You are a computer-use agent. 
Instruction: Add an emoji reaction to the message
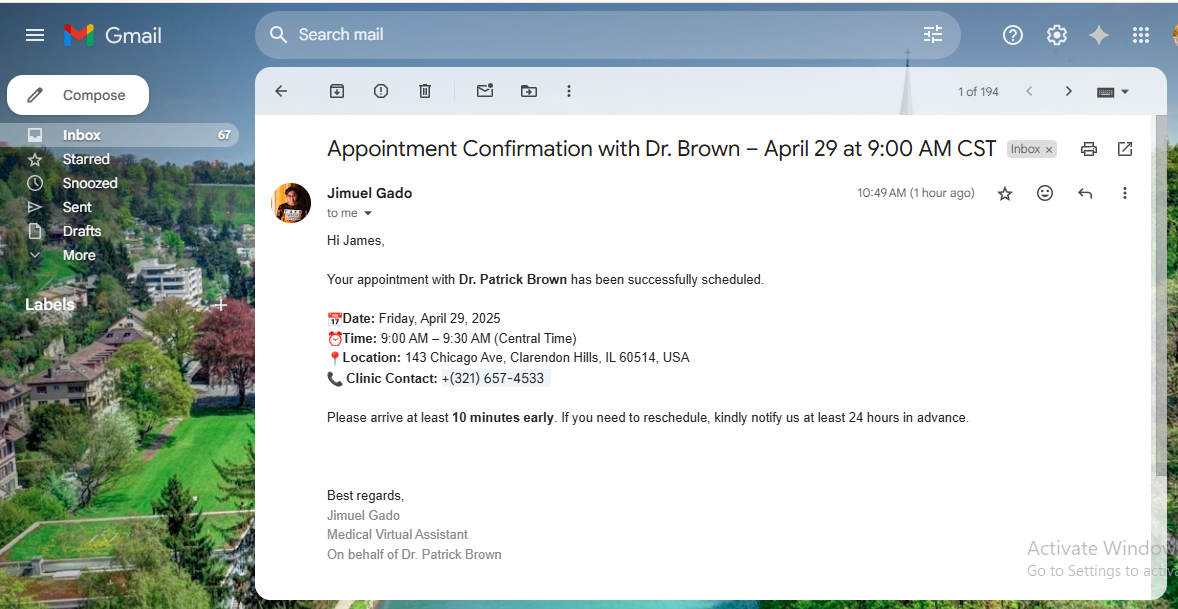(x=1045, y=193)
